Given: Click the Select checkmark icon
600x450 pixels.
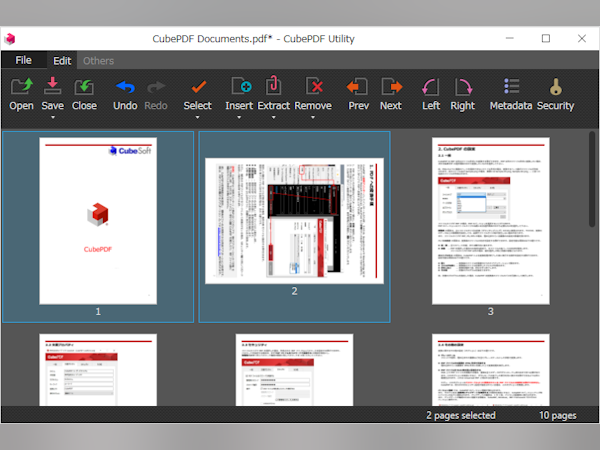Looking at the screenshot, I should (199, 87).
